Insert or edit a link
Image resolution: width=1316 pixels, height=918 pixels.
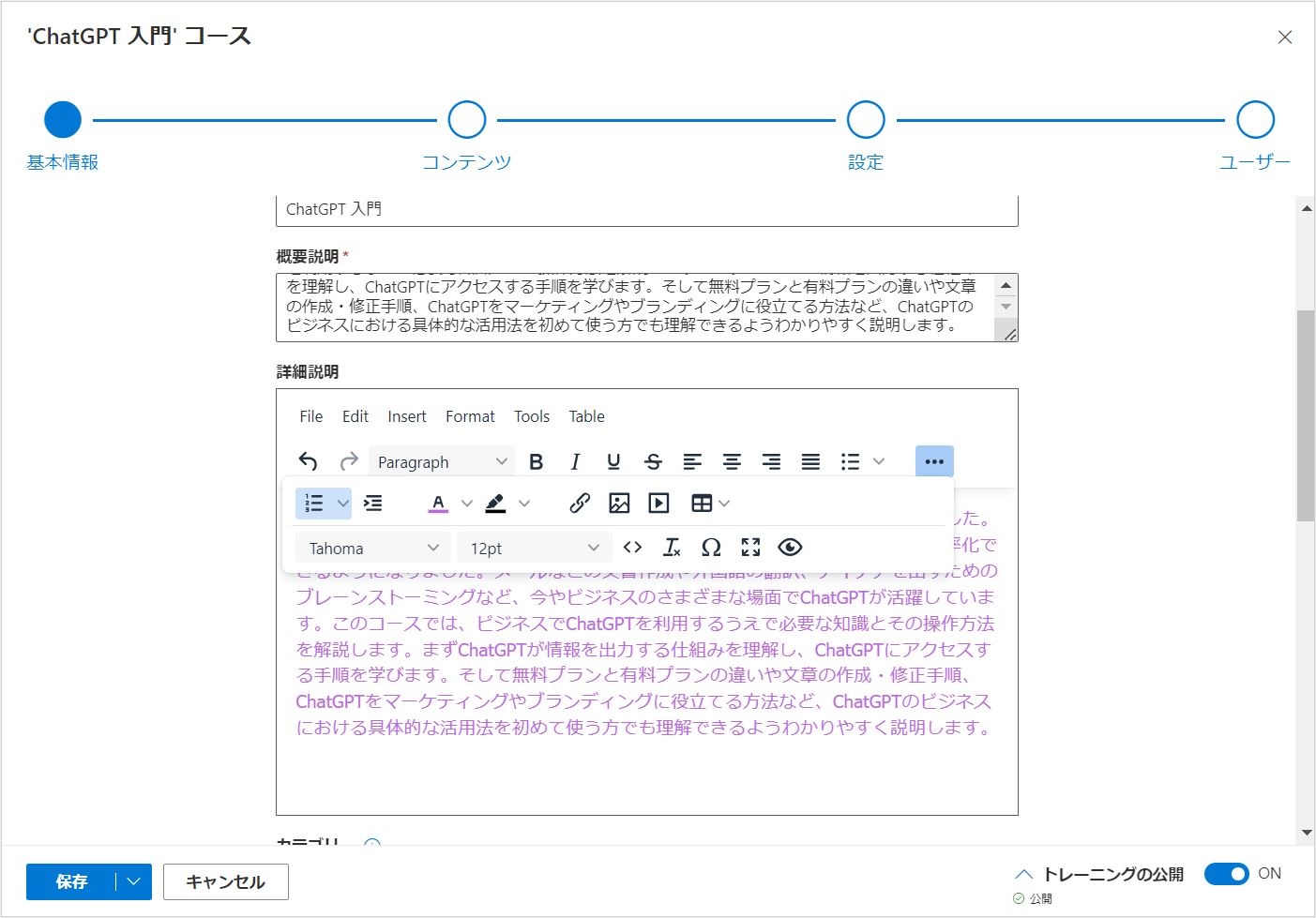pos(580,504)
